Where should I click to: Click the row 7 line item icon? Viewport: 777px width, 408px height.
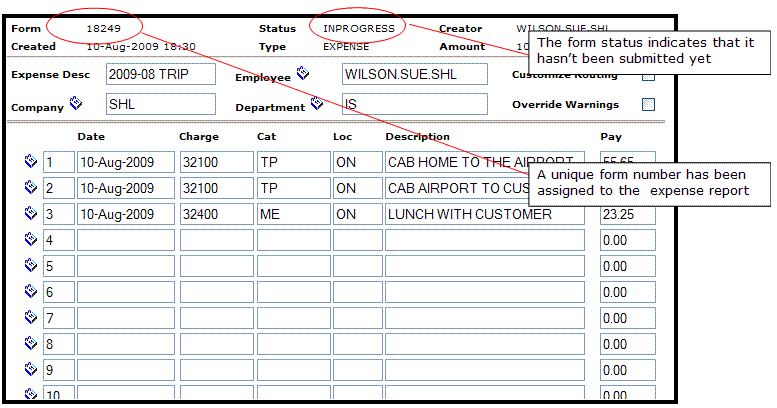coord(30,317)
